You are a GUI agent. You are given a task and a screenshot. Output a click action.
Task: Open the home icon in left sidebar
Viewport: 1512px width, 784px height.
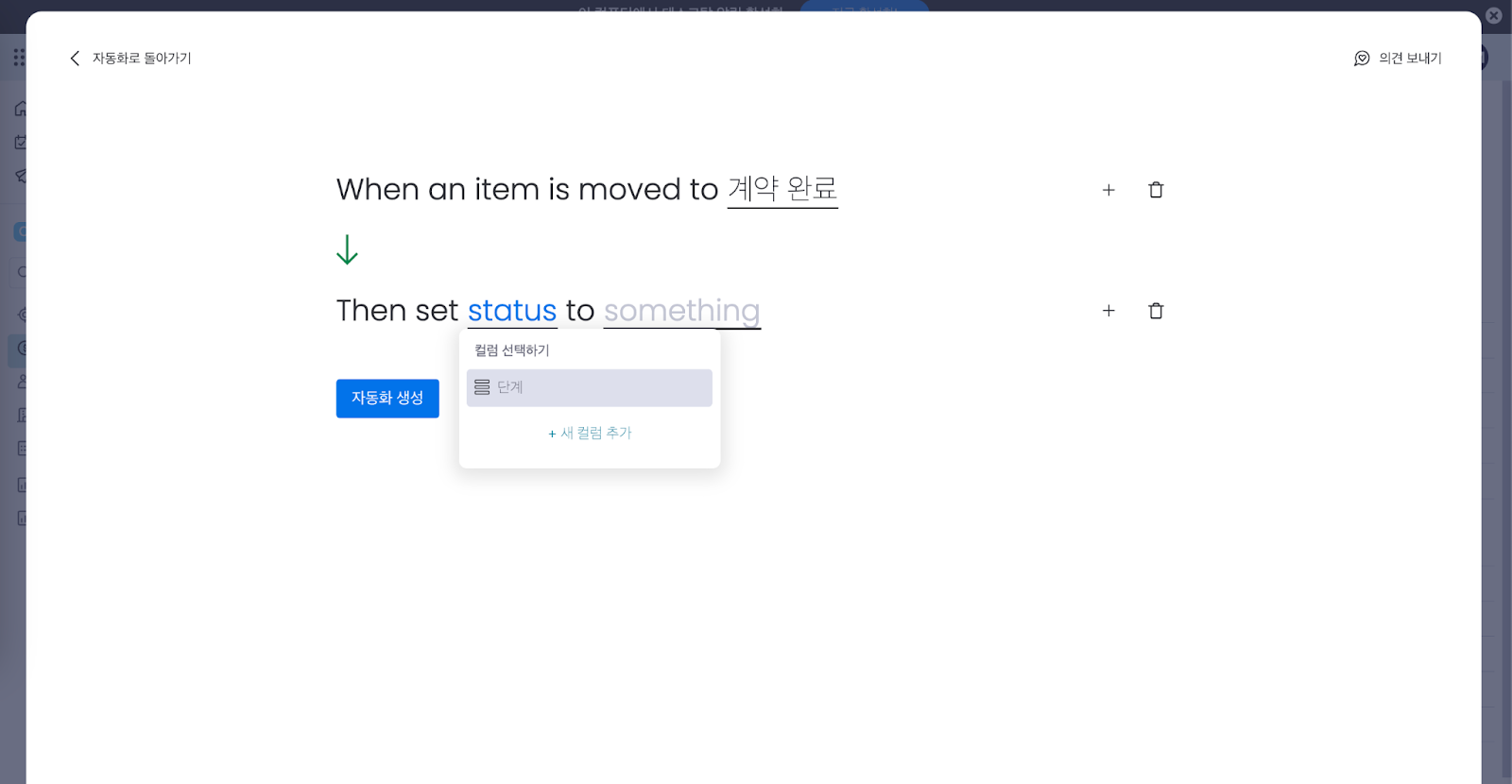[x=21, y=109]
